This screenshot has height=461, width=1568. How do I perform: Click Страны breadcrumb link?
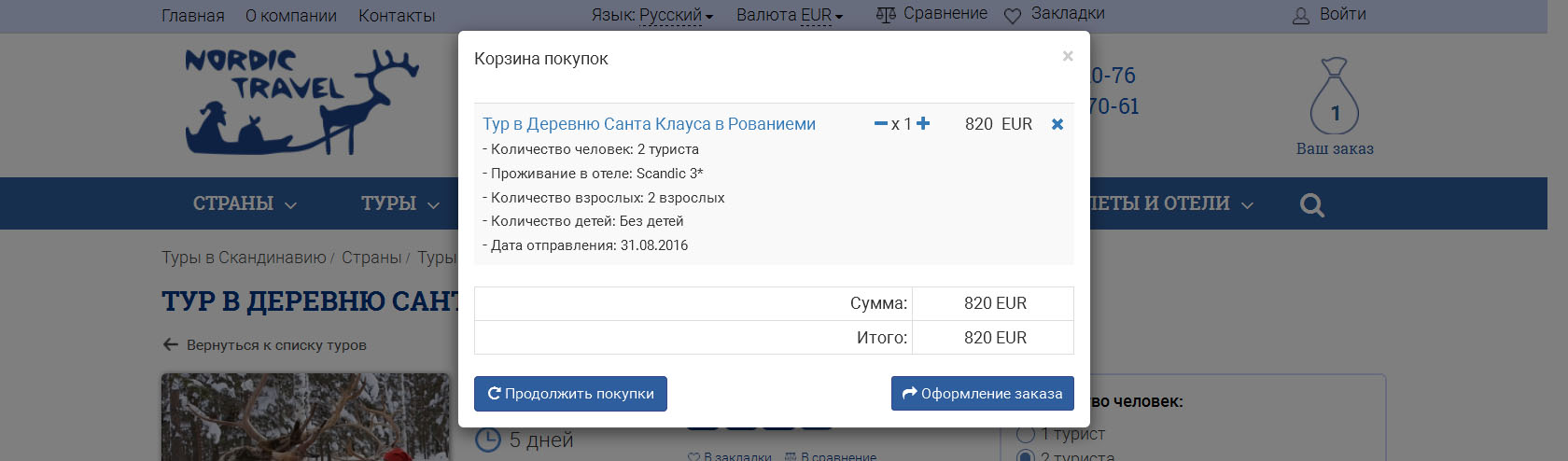[x=371, y=258]
